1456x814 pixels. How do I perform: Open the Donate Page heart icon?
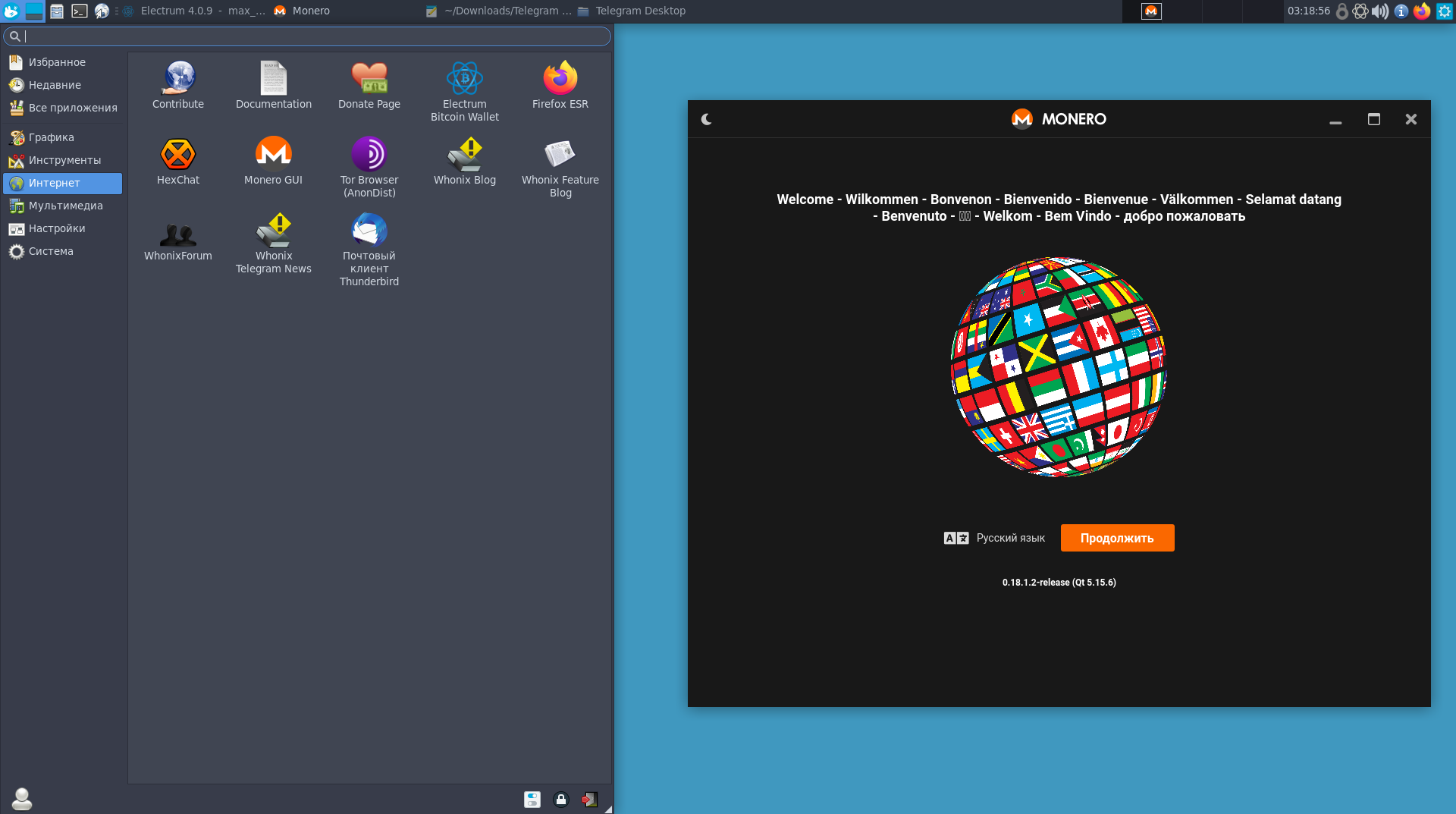pos(369,85)
